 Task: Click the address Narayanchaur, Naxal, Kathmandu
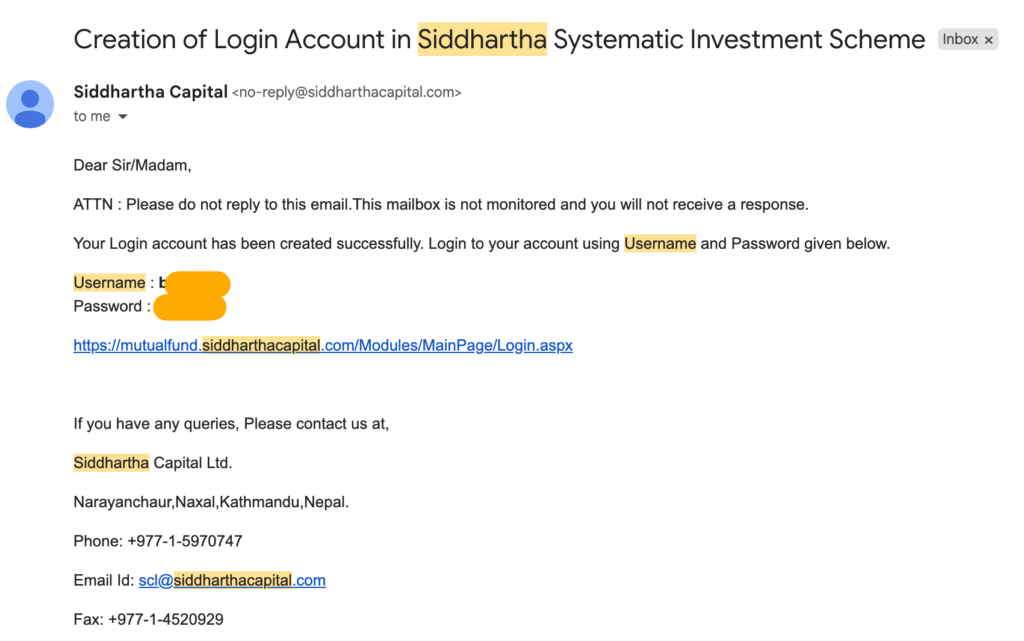(211, 502)
